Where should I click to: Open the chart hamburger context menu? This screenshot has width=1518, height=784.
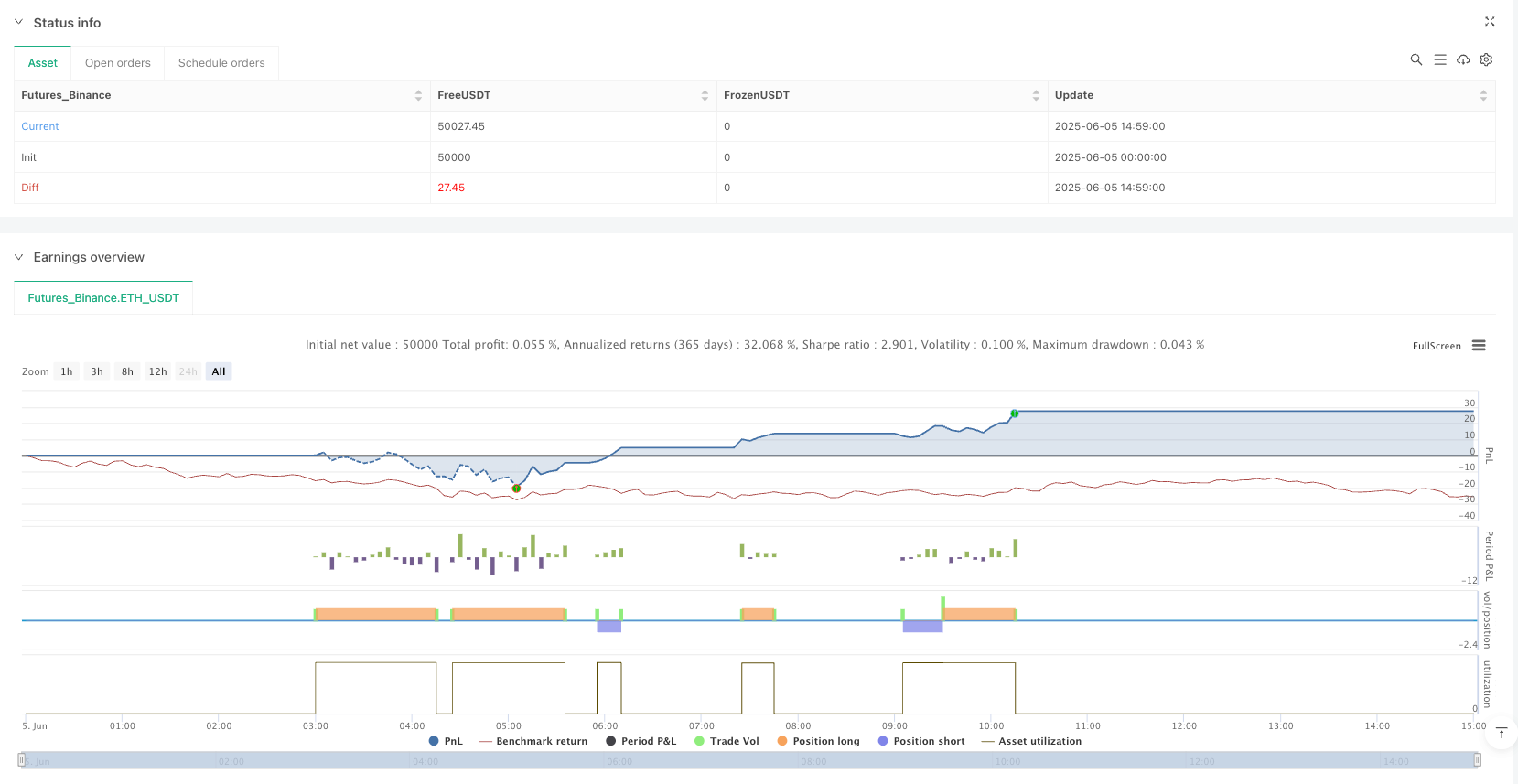pyautogui.click(x=1479, y=346)
